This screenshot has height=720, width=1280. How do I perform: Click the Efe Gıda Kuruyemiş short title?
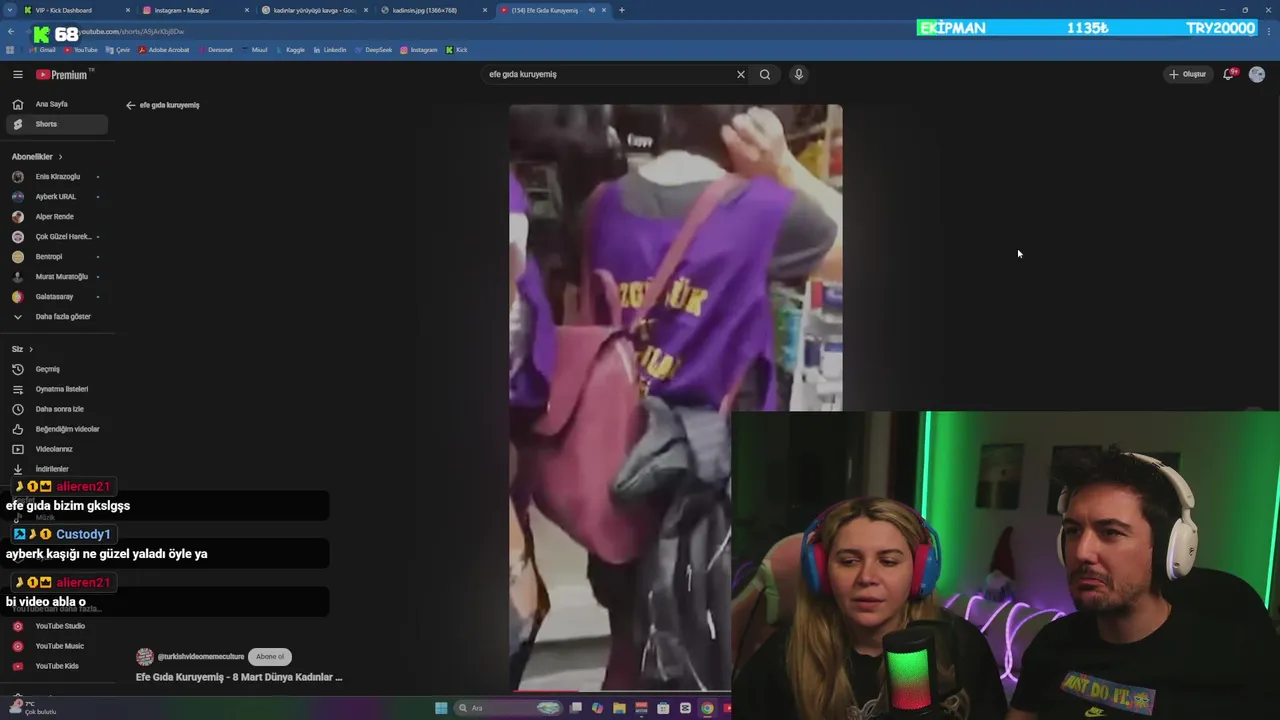(239, 677)
